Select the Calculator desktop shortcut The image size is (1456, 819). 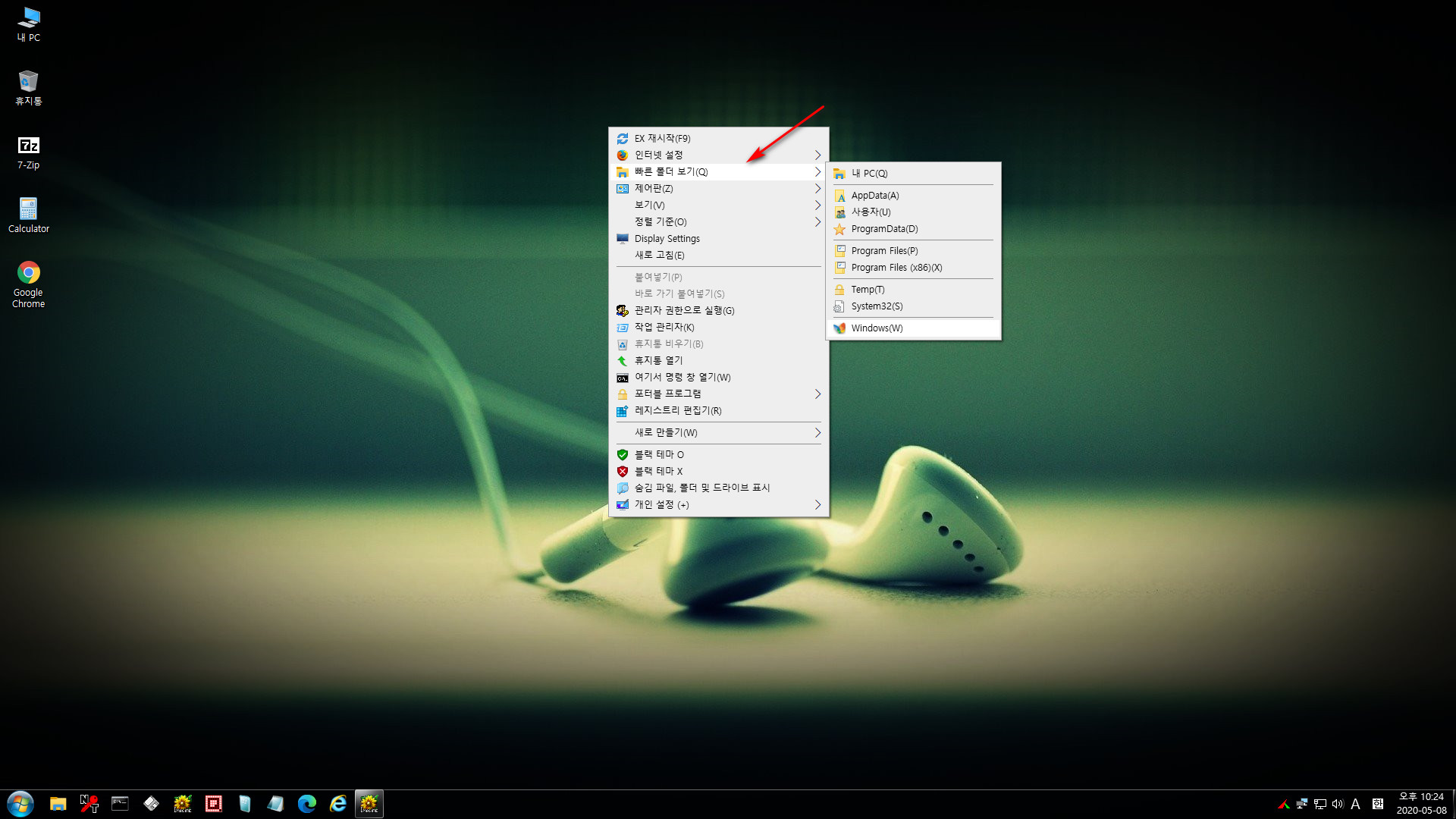(x=29, y=215)
